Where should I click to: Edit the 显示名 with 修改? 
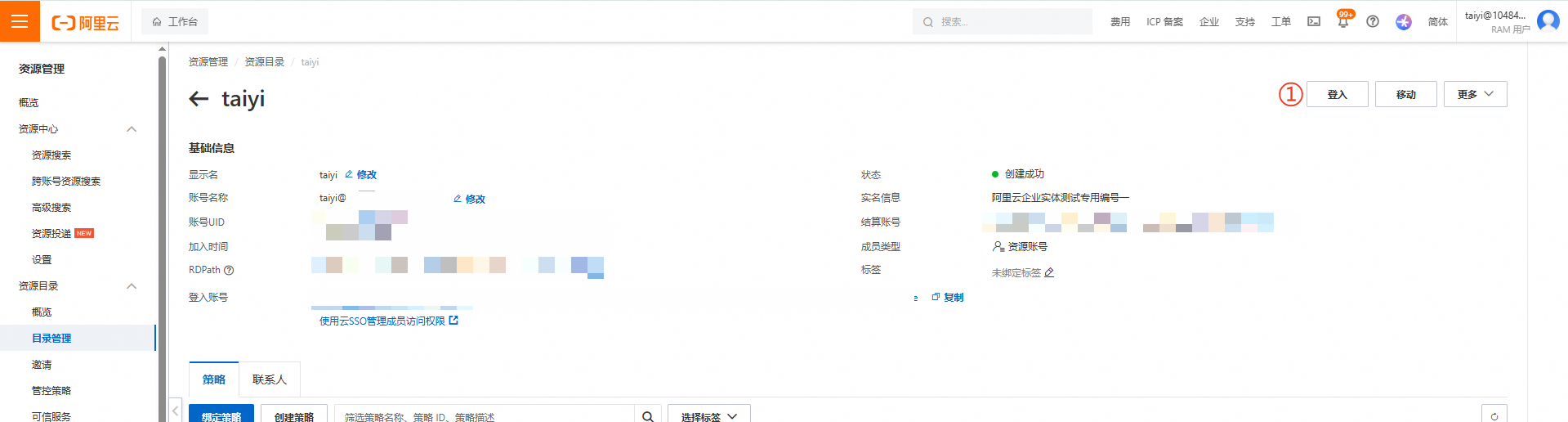pyautogui.click(x=361, y=174)
